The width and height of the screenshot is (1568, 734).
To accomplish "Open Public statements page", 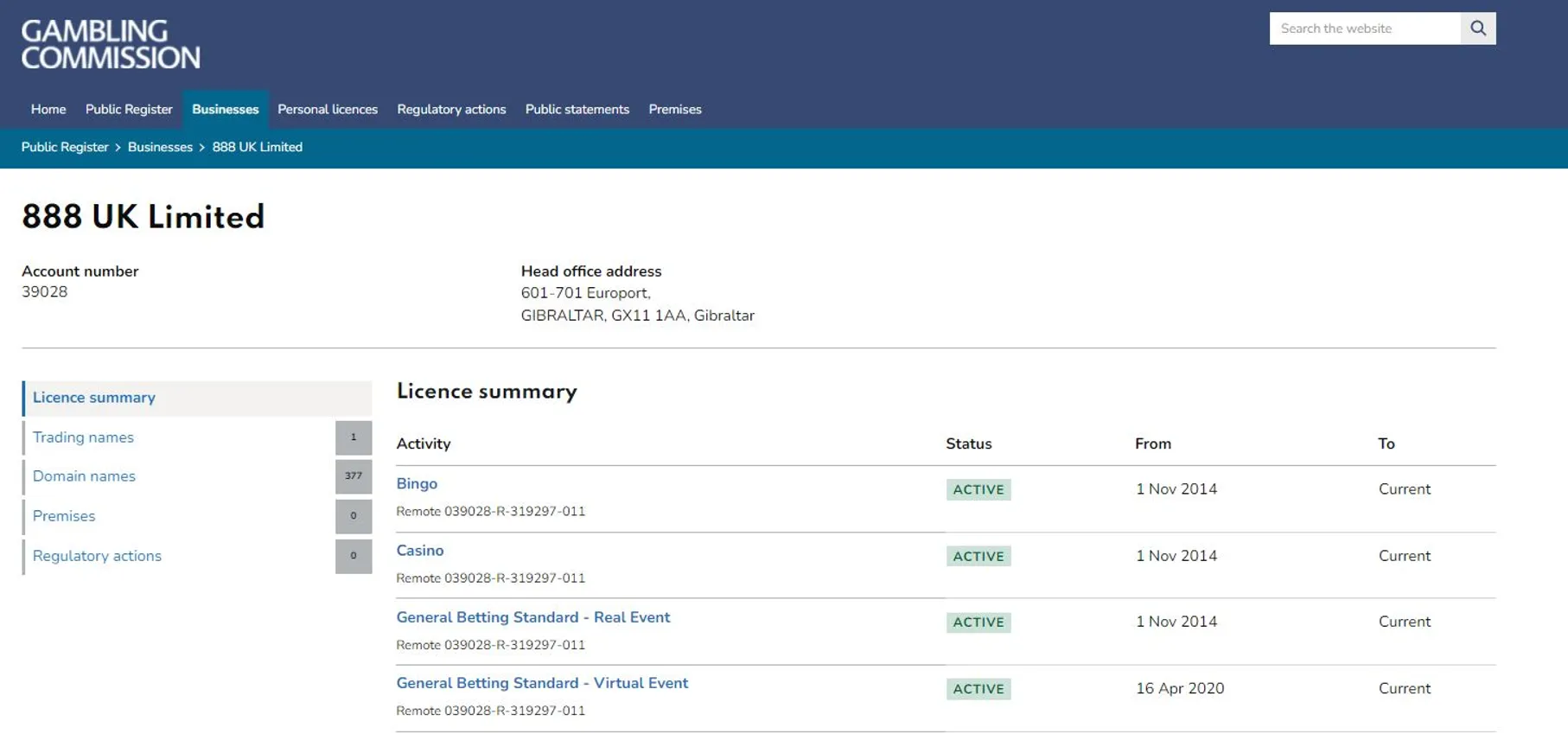I will pyautogui.click(x=577, y=110).
